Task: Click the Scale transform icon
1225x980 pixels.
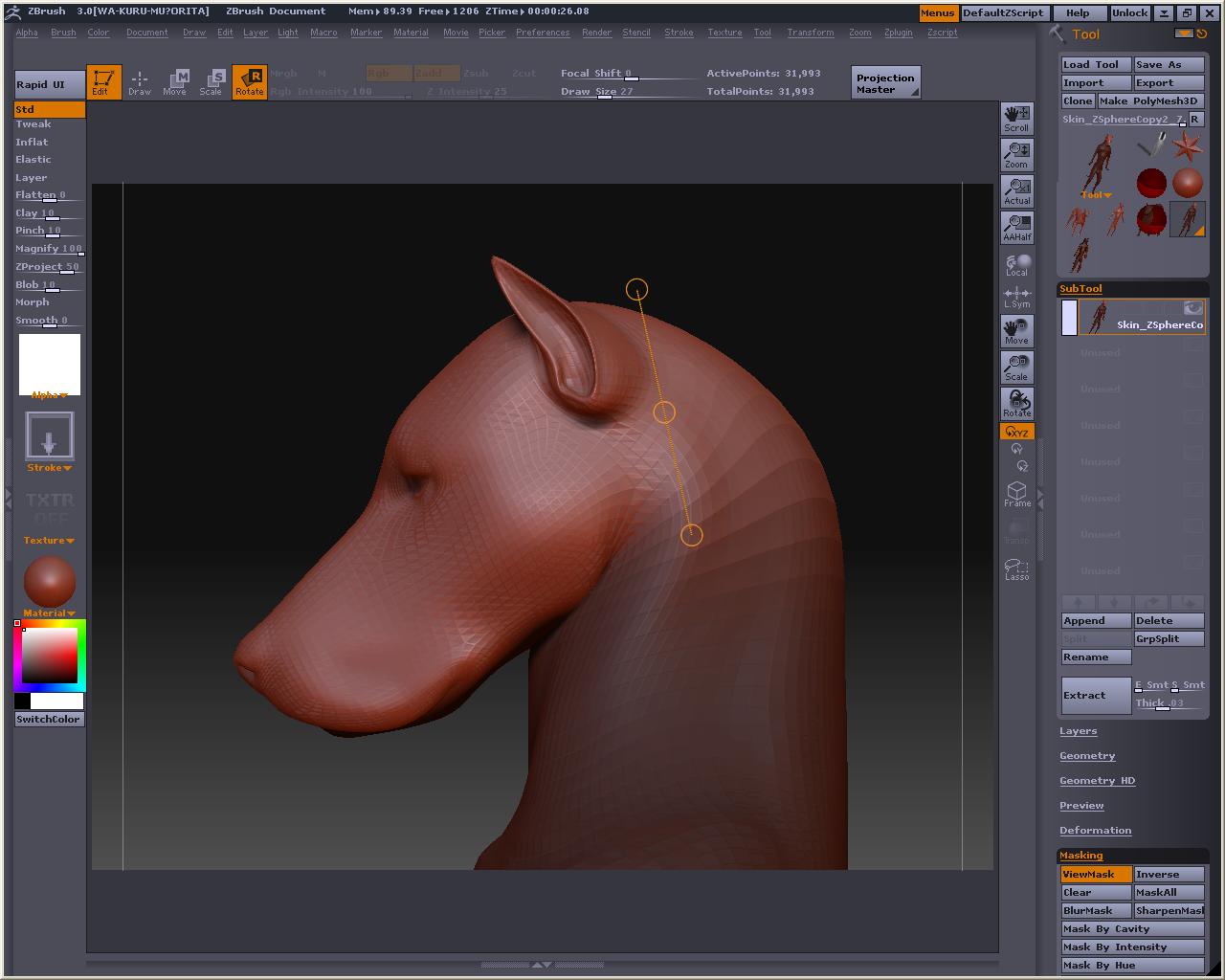Action: (211, 82)
